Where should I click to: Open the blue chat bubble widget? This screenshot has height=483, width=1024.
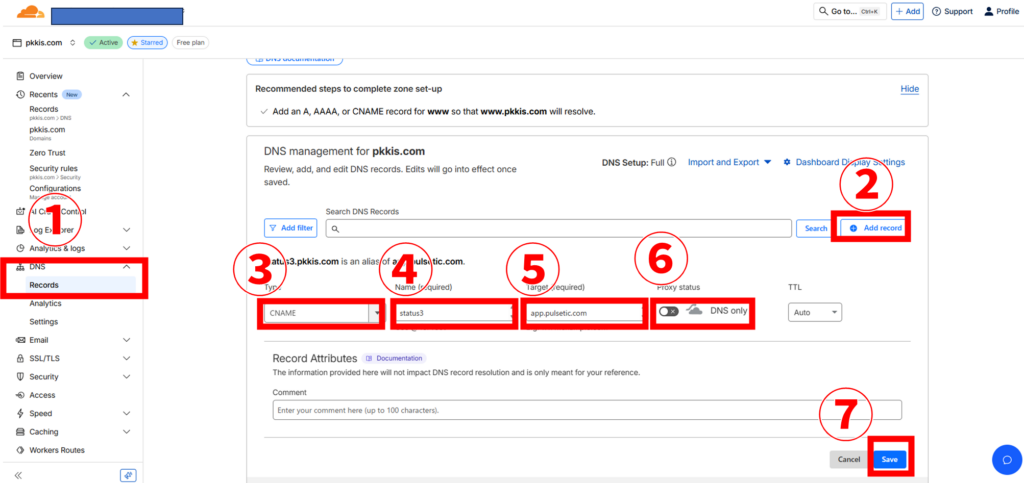[1006, 460]
